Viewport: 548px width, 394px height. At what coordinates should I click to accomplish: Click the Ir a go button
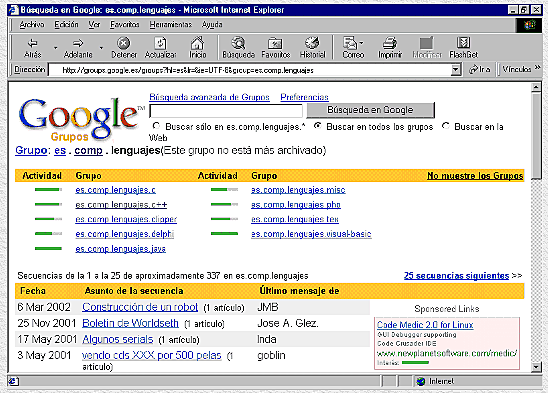(x=480, y=70)
